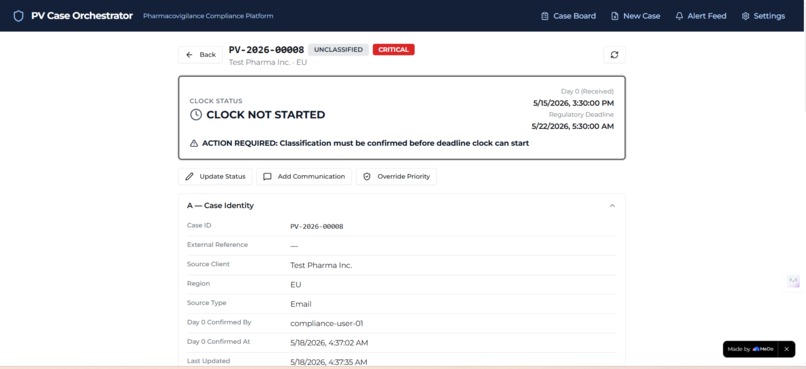Click the ACTION REQUIRED classification message
806x369 pixels.
[x=365, y=143]
